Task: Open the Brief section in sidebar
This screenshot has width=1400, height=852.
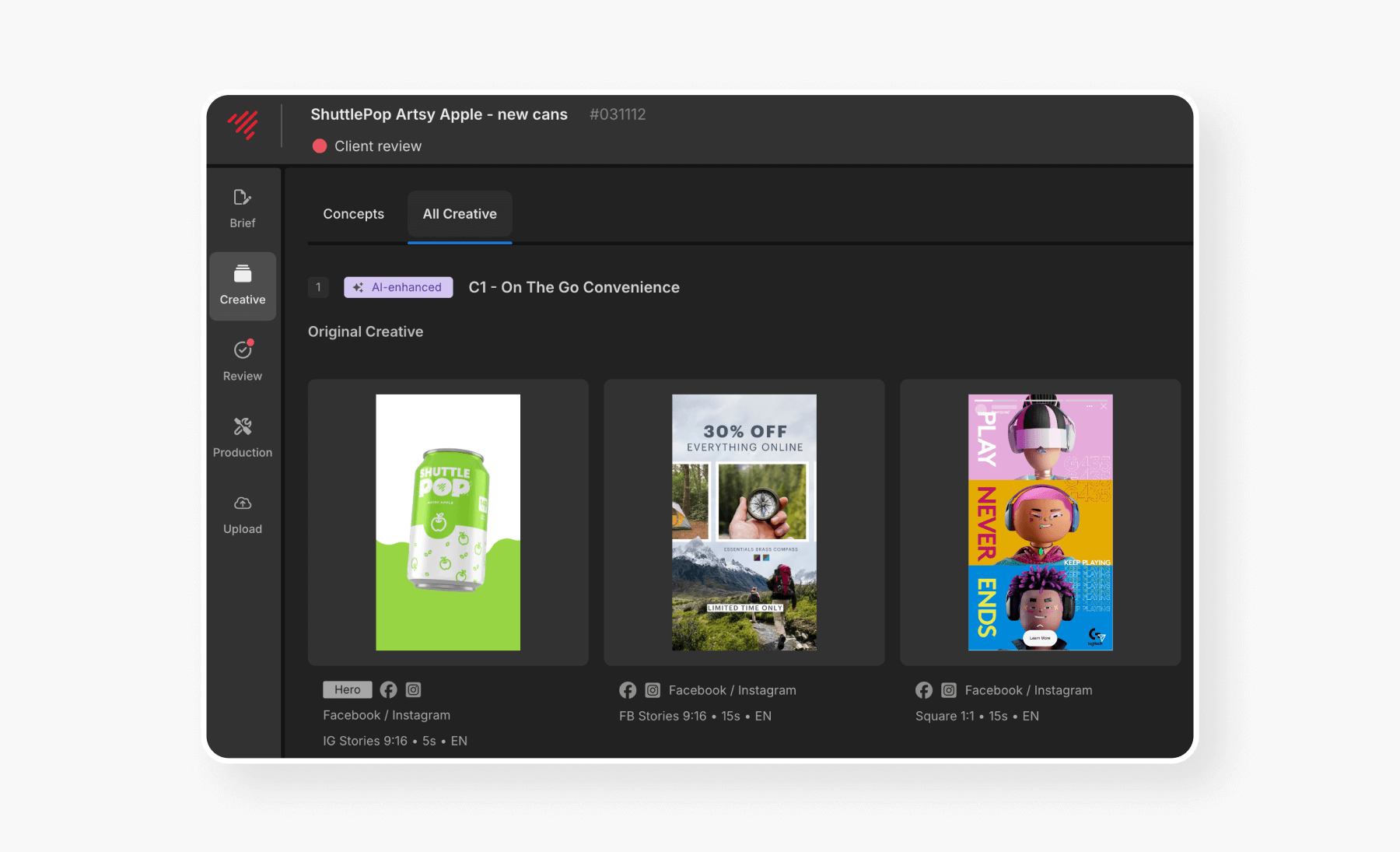Action: coord(243,208)
